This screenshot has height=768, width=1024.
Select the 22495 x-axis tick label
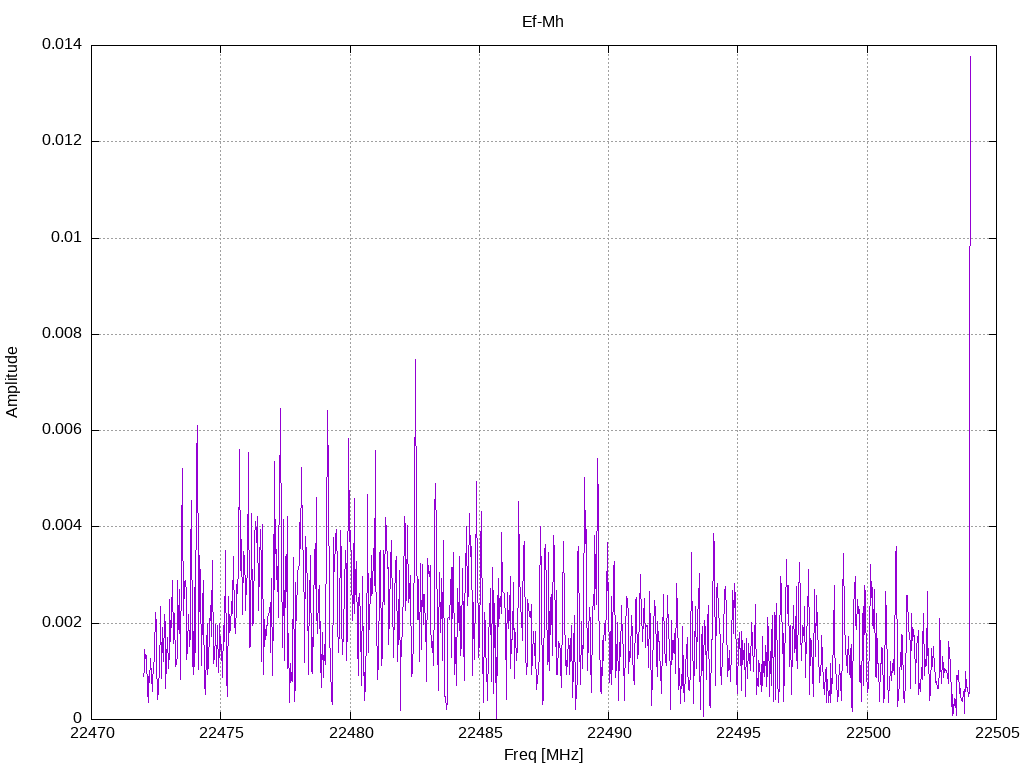[x=737, y=734]
